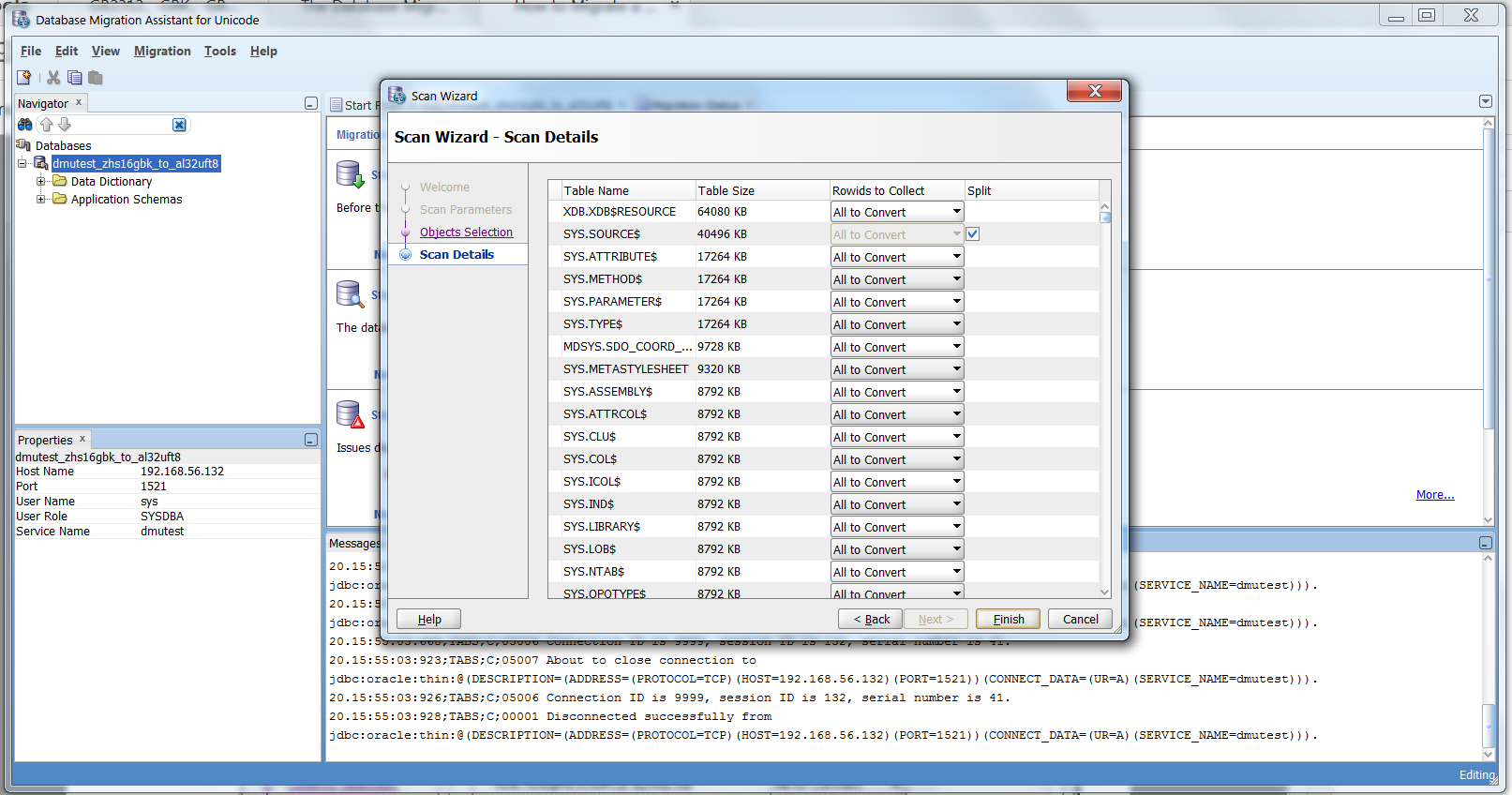Click the database with magnifier step icon
The image size is (1512, 795).
point(350,294)
